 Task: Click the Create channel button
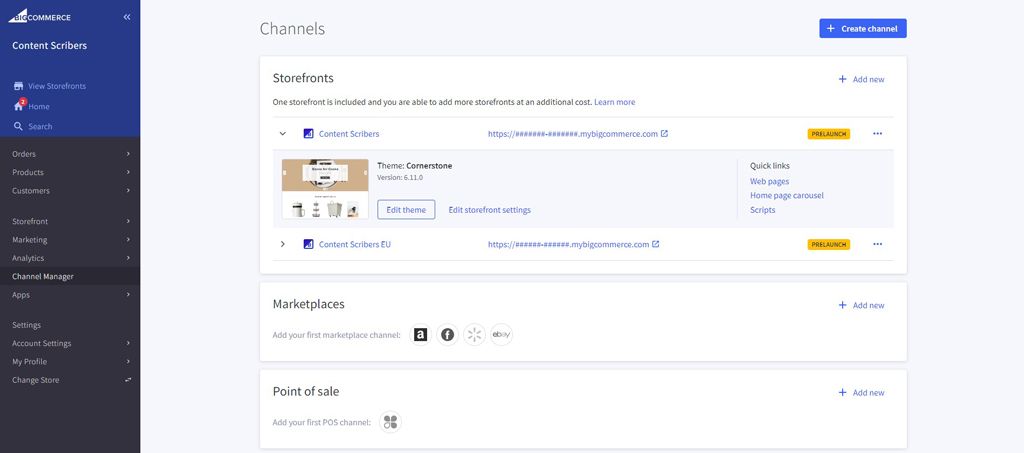pos(863,29)
